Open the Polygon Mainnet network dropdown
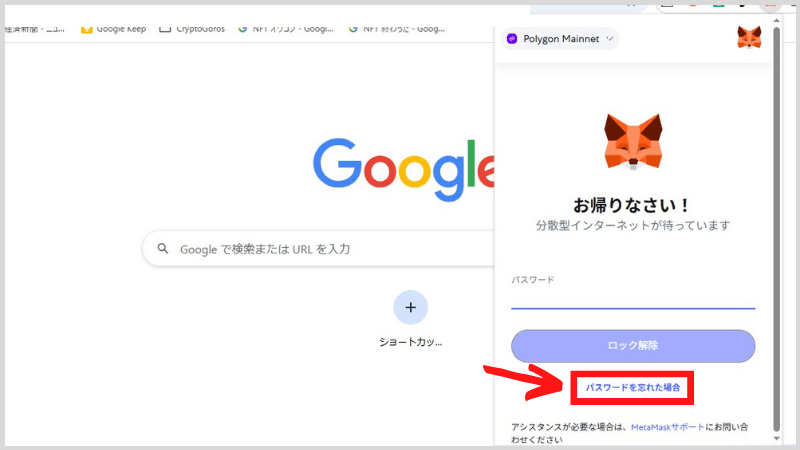Image resolution: width=800 pixels, height=450 pixels. click(560, 39)
